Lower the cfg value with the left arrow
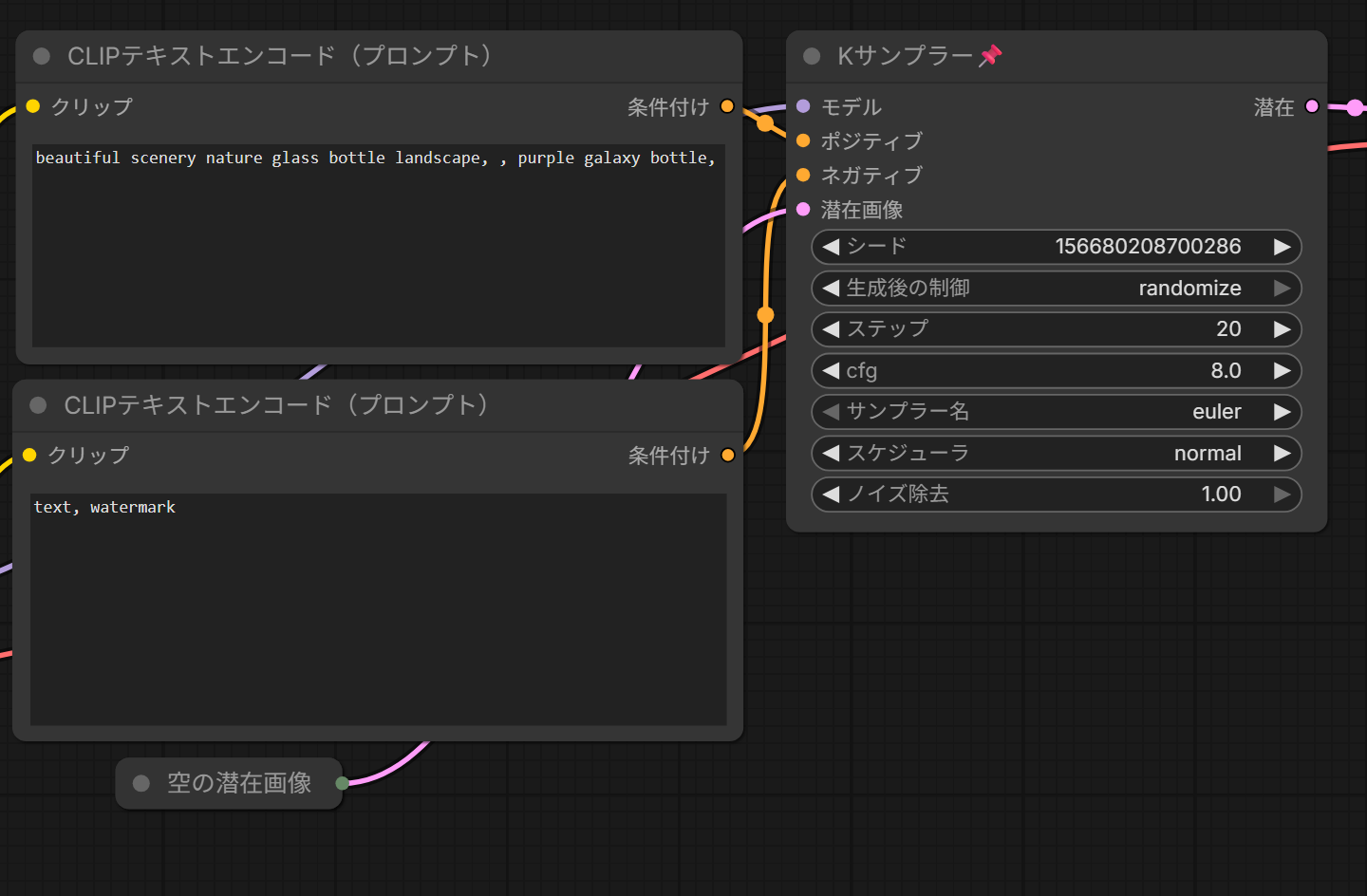This screenshot has width=1367, height=896. (x=832, y=370)
